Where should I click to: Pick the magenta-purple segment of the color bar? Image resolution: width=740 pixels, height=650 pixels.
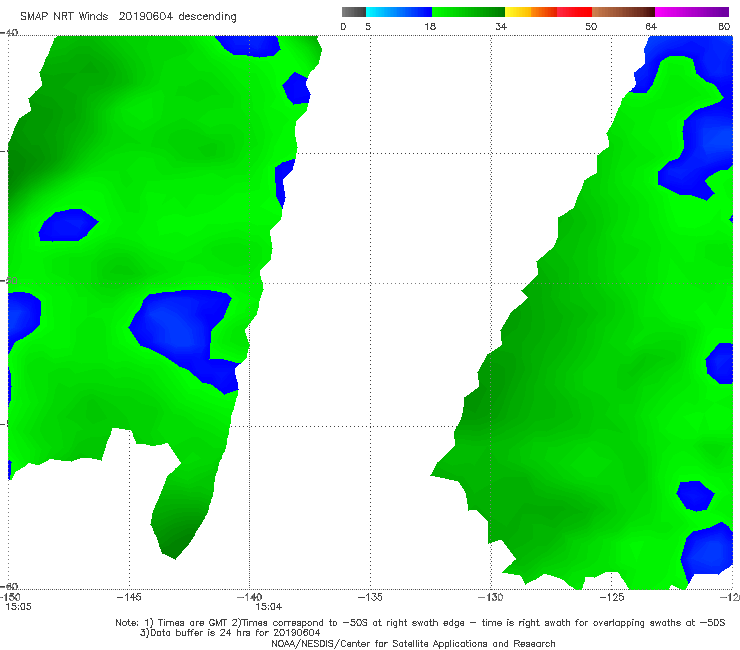pyautogui.click(x=692, y=12)
